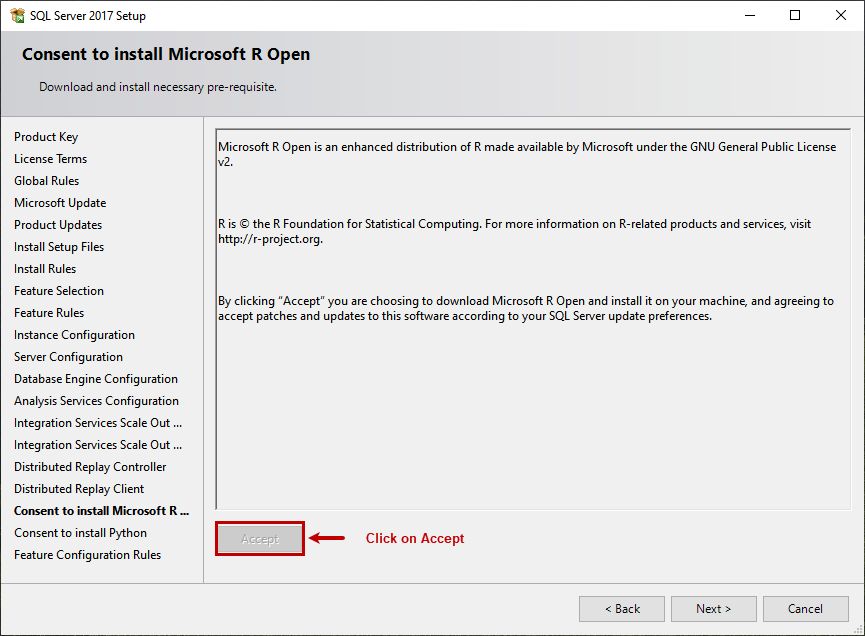Image resolution: width=865 pixels, height=636 pixels.
Task: Select the Product Key step
Action: [46, 137]
